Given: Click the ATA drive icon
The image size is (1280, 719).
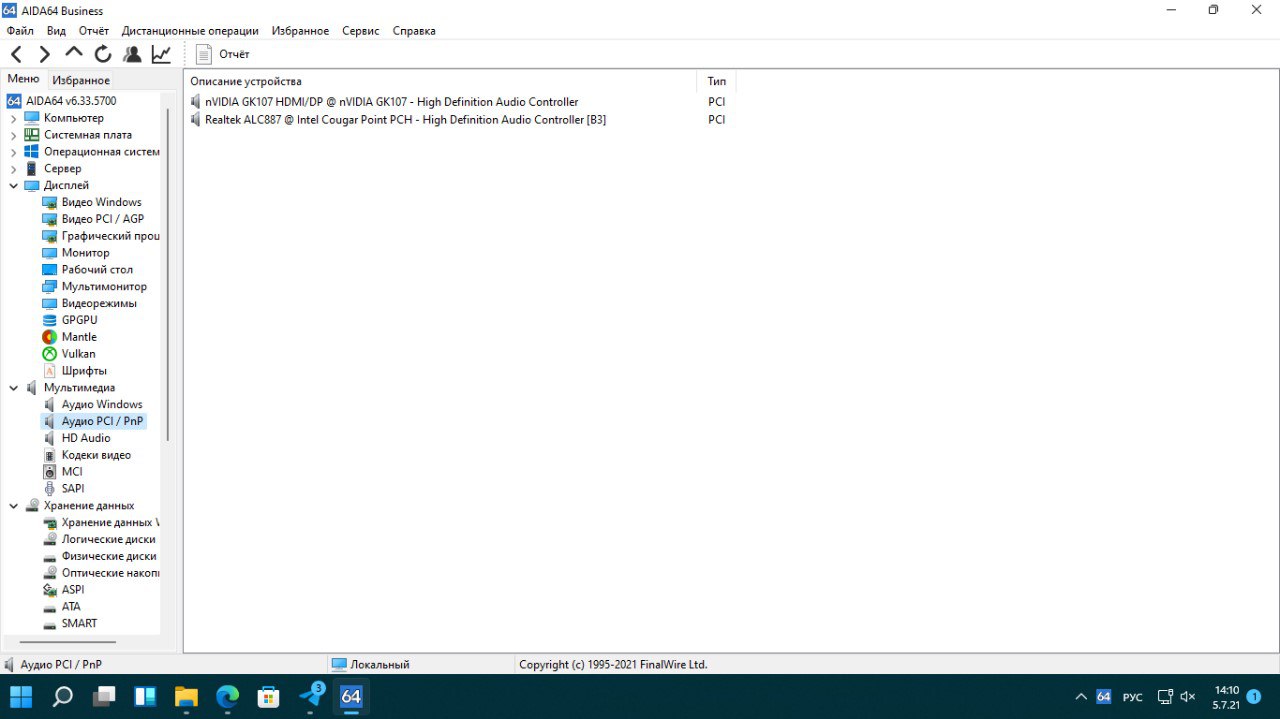Looking at the screenshot, I should (50, 607).
